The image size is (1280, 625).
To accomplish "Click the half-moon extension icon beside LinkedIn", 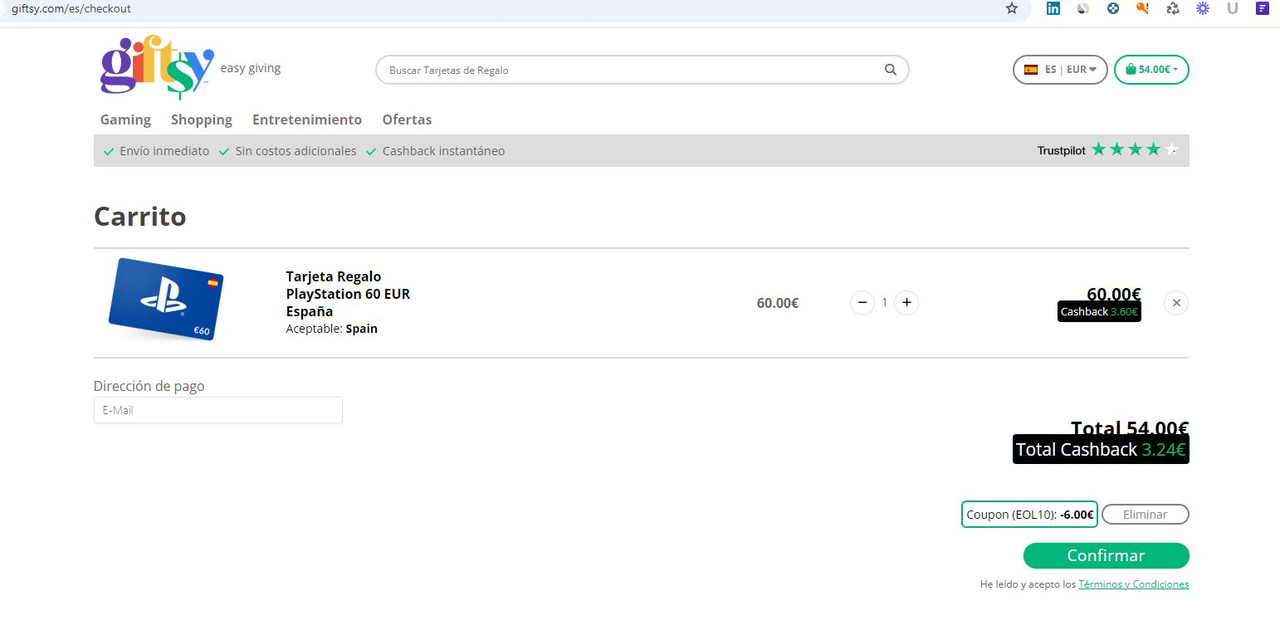I will click(1083, 8).
